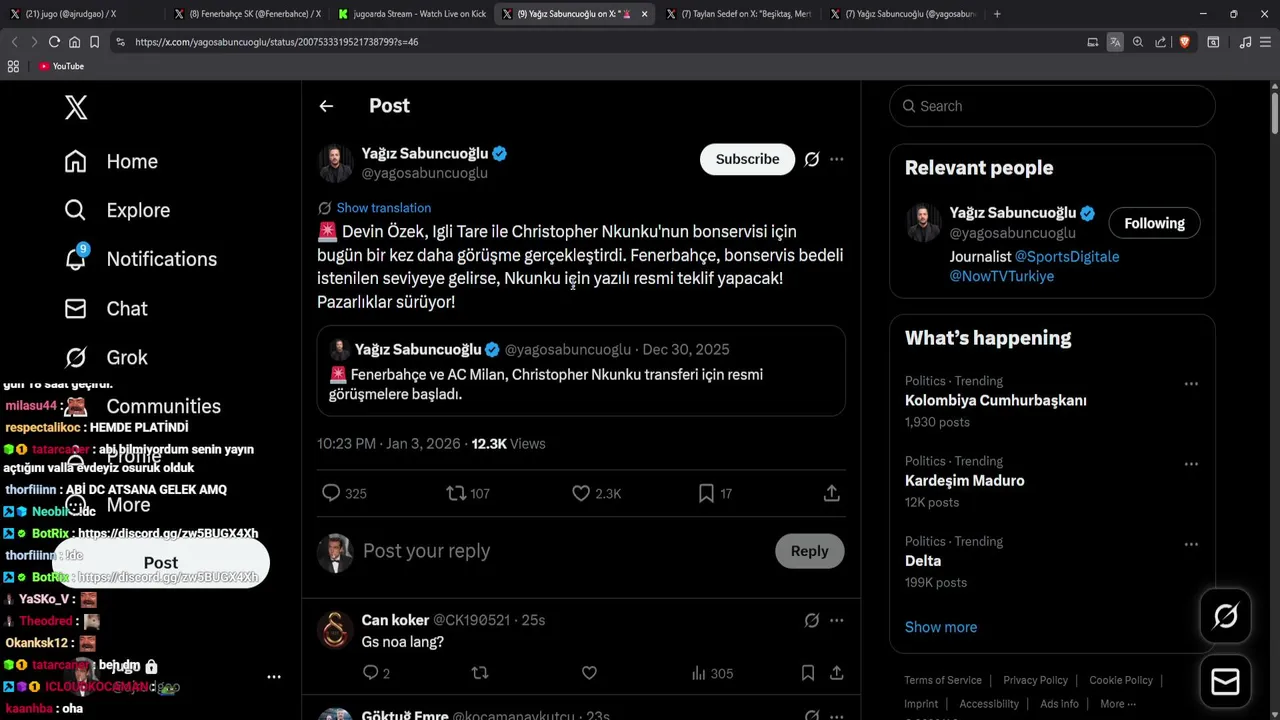Viewport: 1280px width, 720px height.
Task: Open Grok icon on Can koker's reply
Action: click(x=812, y=620)
